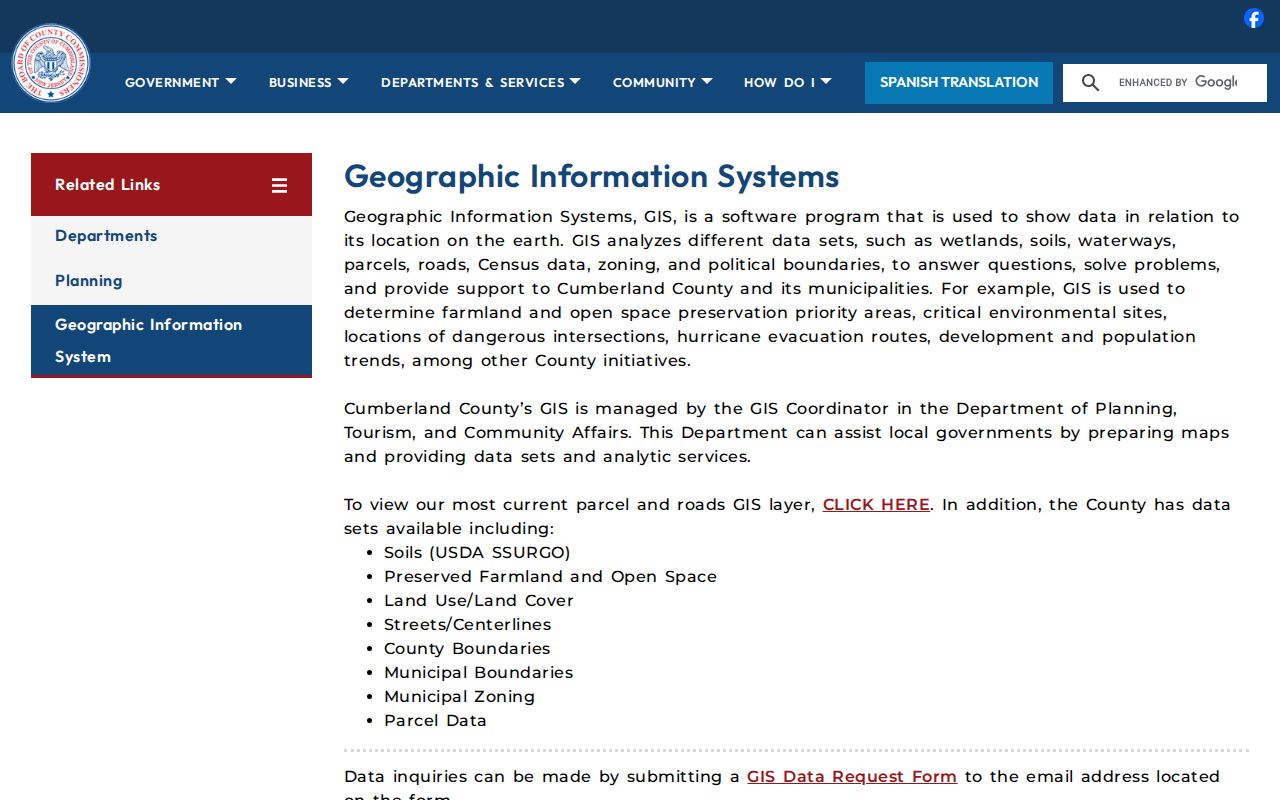Toggle the Related Links hamburger icon
The height and width of the screenshot is (800, 1280).
click(x=279, y=185)
